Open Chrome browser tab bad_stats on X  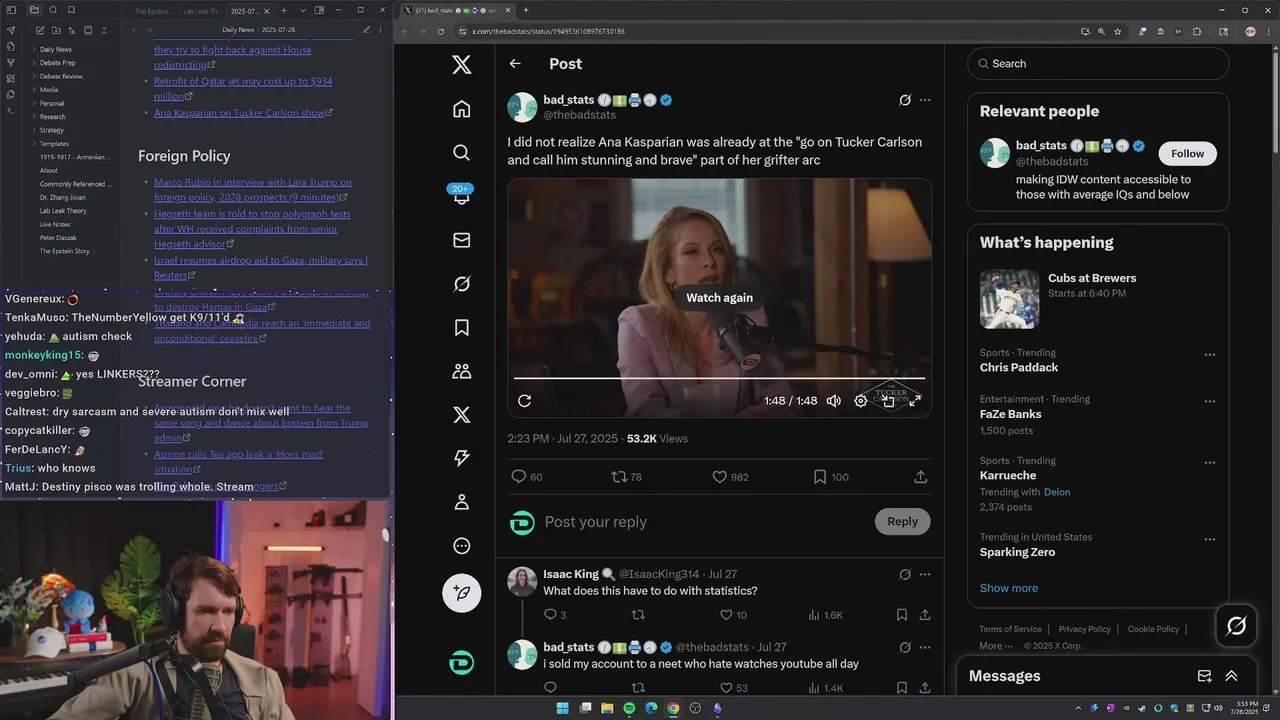tap(458, 10)
